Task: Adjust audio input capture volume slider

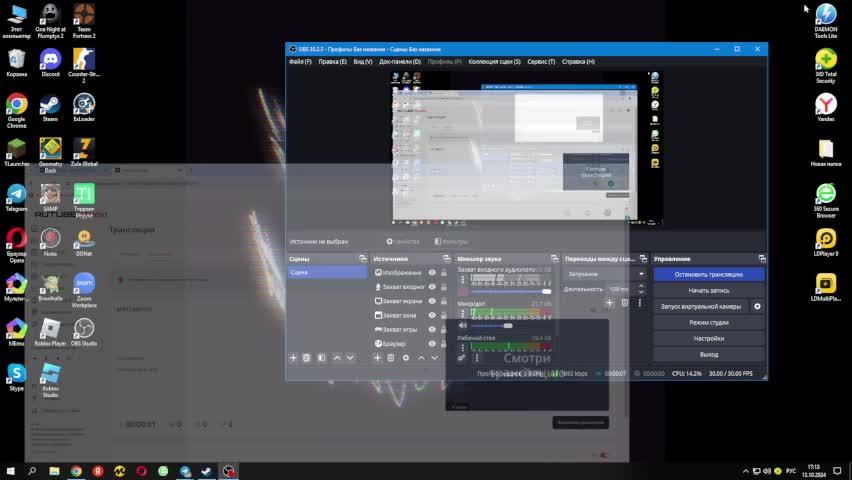Action: (511, 292)
